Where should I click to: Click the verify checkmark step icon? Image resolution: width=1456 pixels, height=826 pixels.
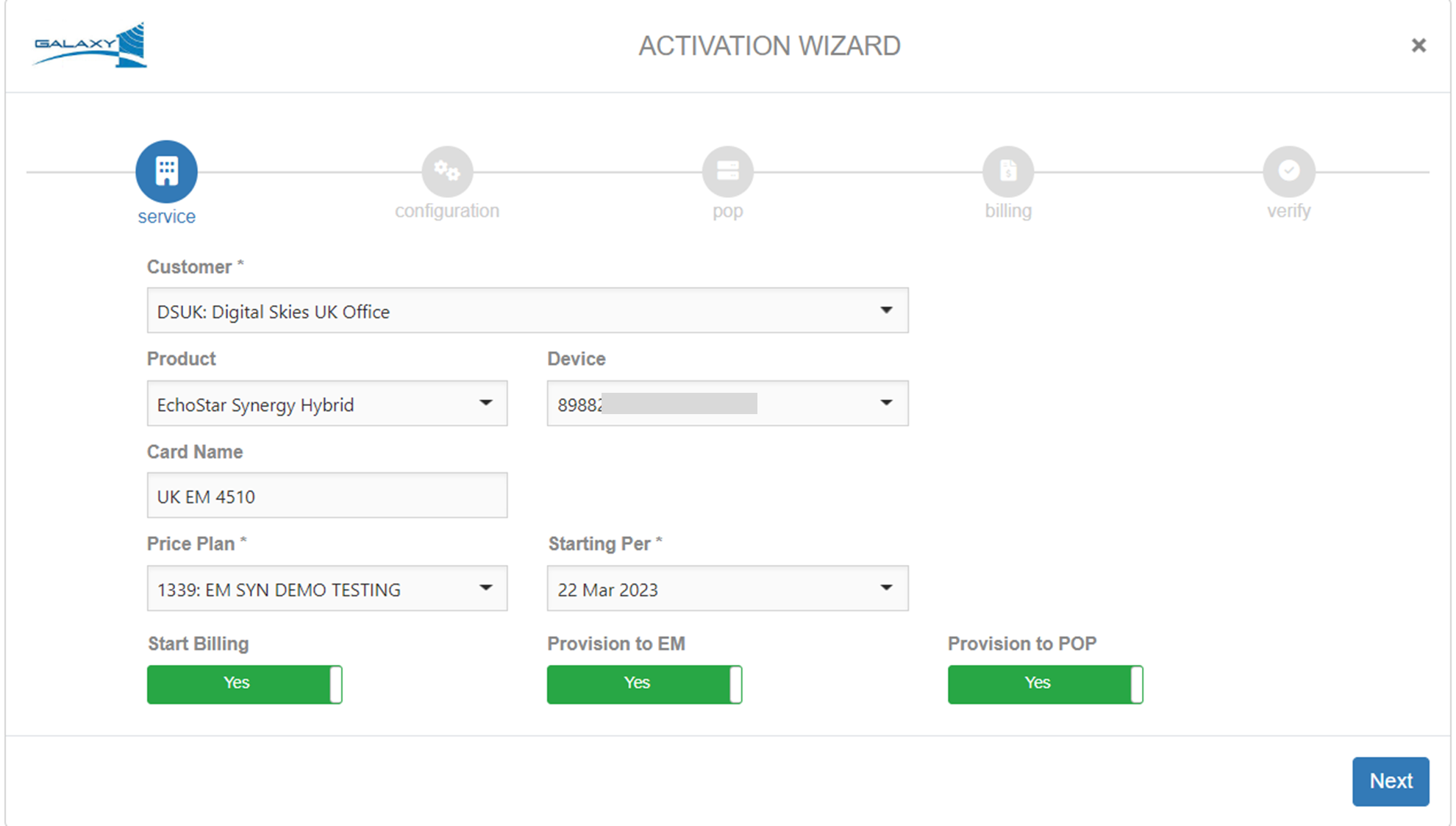coord(1288,171)
